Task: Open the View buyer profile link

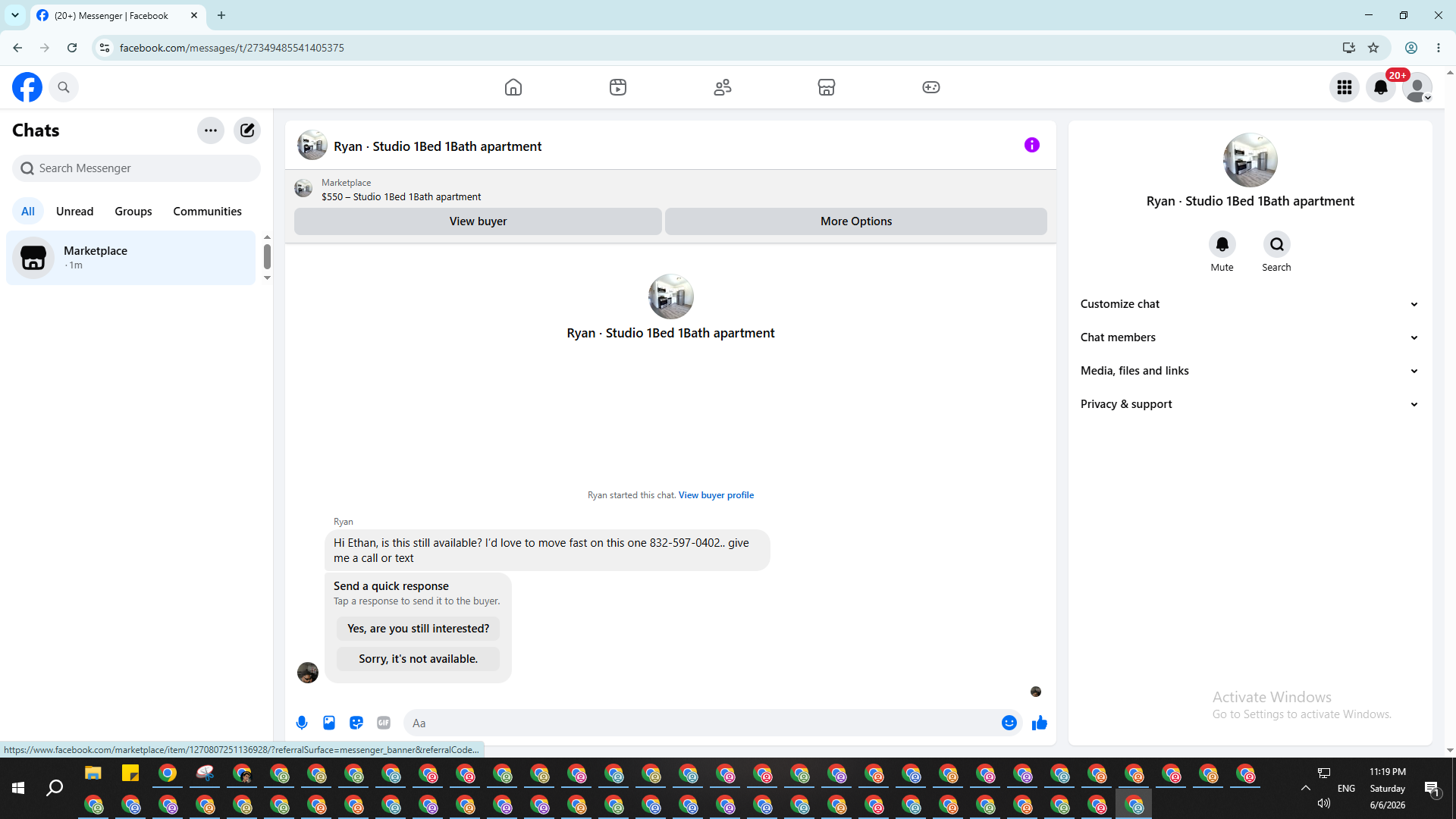Action: (x=716, y=495)
